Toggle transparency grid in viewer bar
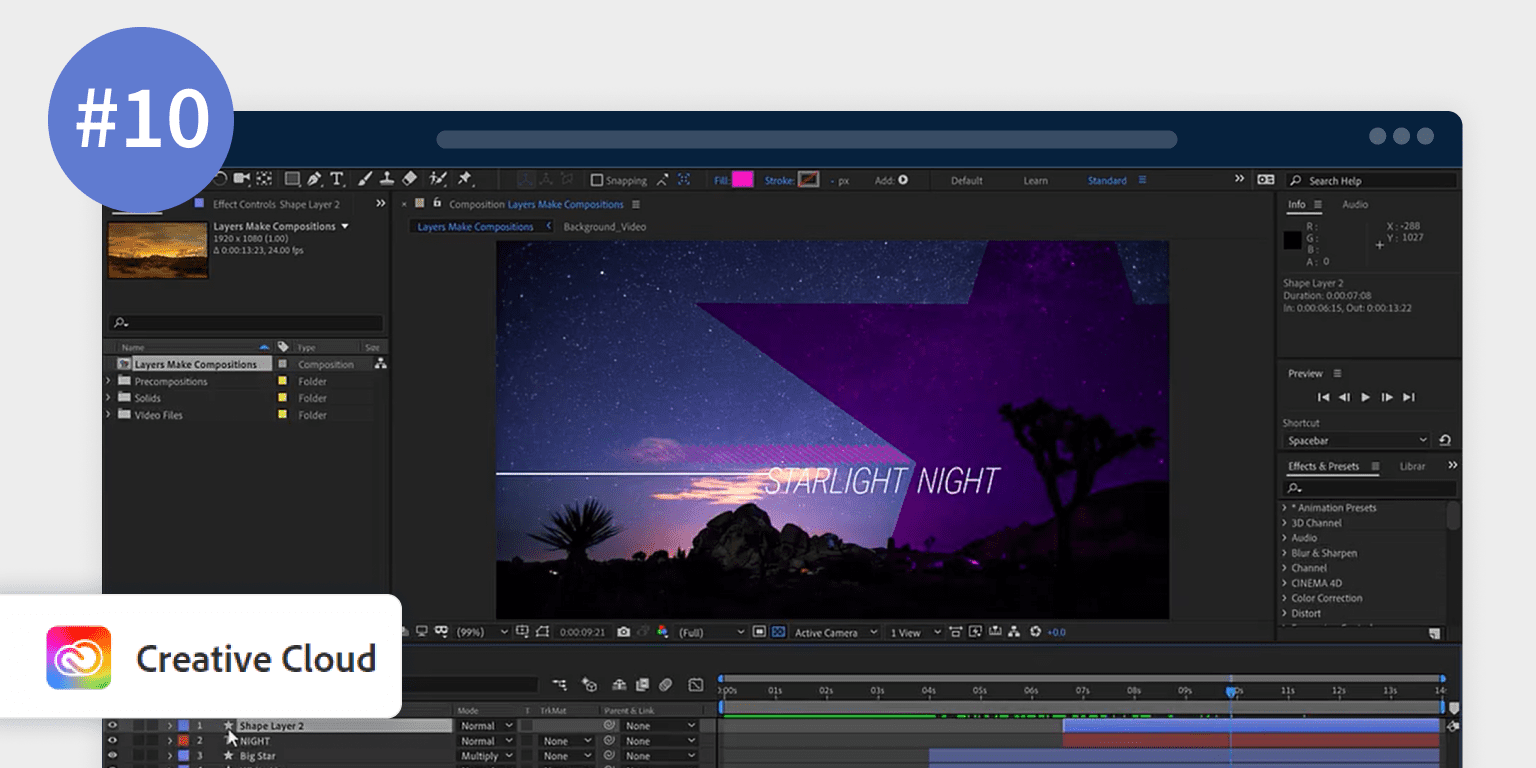The height and width of the screenshot is (768, 1536). 778,632
